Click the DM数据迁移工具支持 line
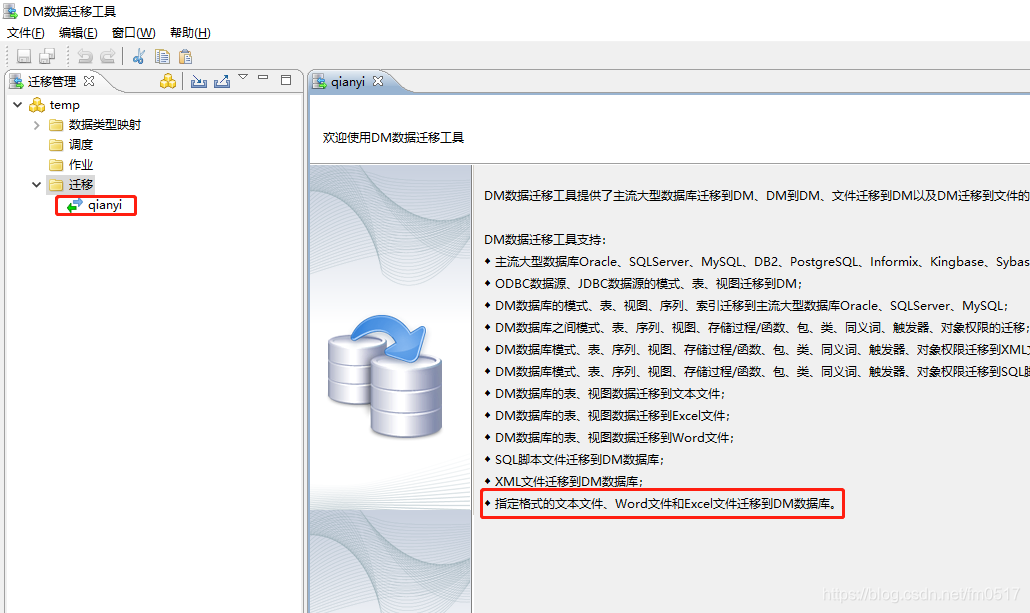This screenshot has width=1030, height=613. click(545, 240)
